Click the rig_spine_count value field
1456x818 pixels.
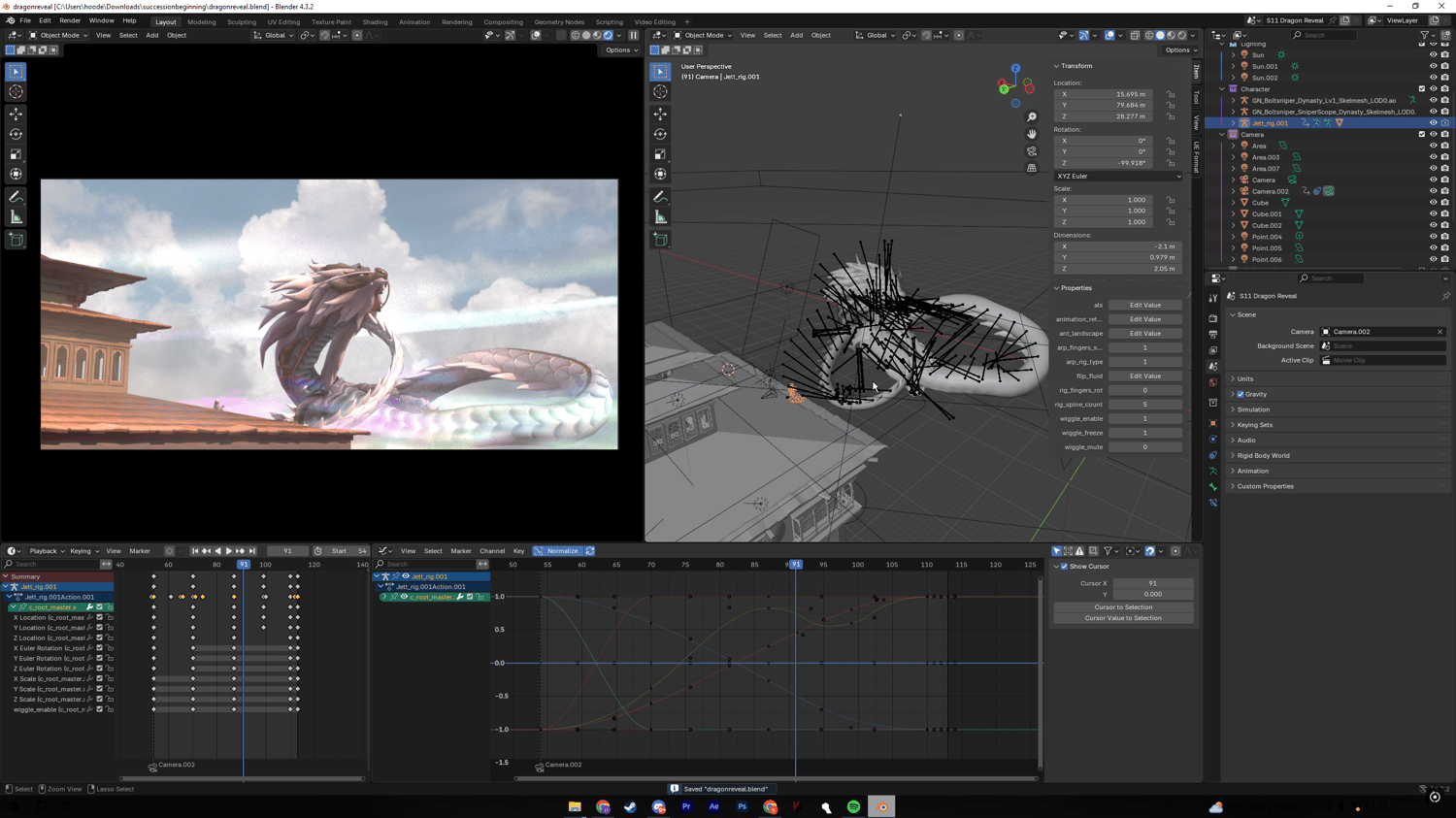(1144, 405)
